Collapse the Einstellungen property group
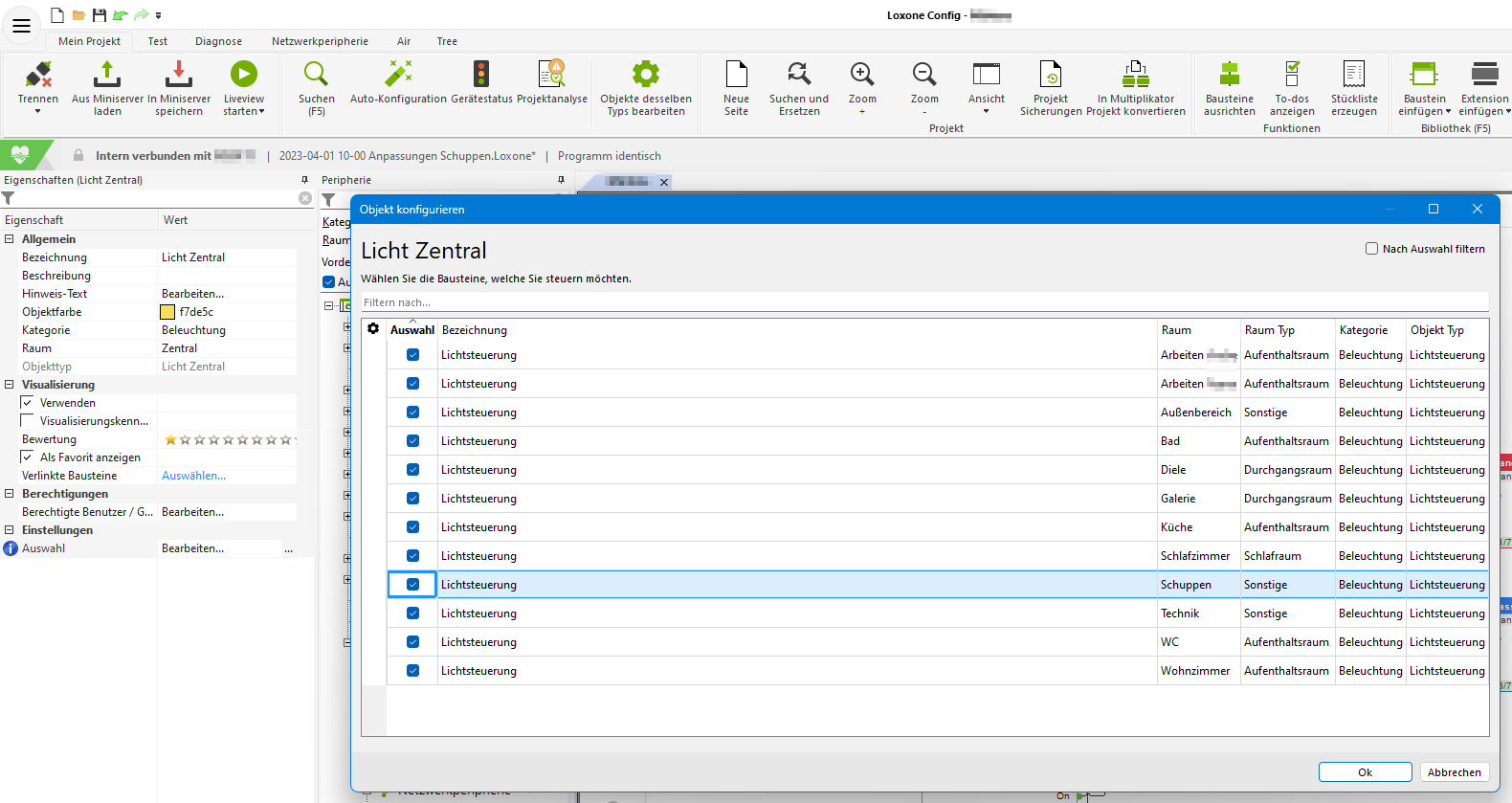The height and width of the screenshot is (803, 1512). click(x=10, y=530)
